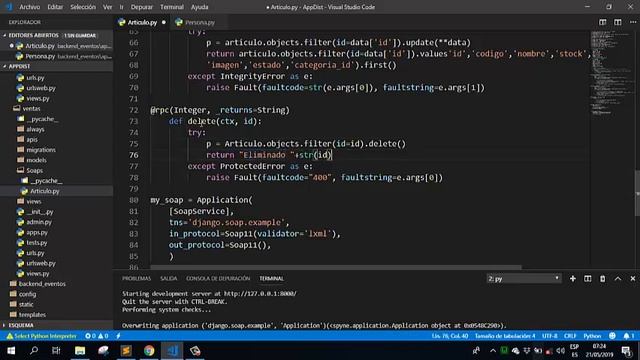Screen dimensions: 640x360
Task: Open the Depurar menu
Action: 142,7
